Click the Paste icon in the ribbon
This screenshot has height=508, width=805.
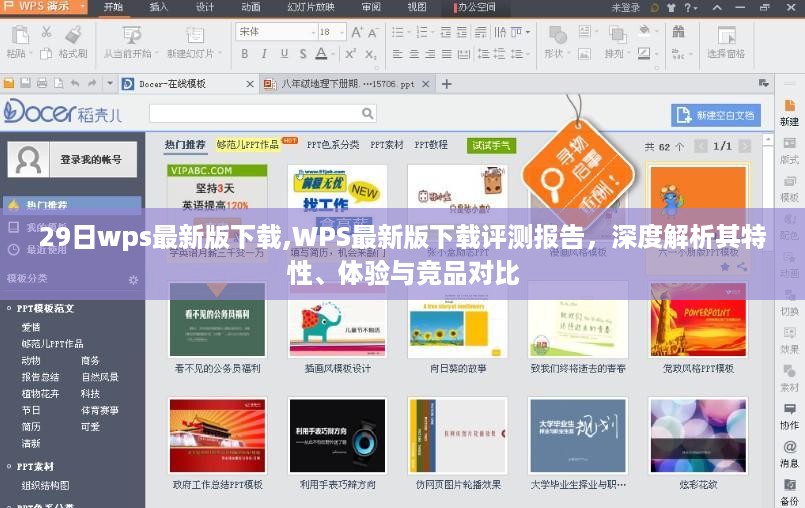click(17, 34)
